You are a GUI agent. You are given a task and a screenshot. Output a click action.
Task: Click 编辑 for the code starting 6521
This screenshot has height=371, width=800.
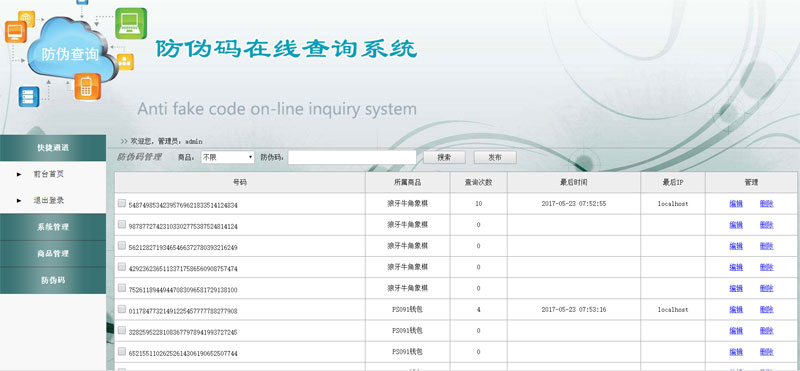(736, 352)
